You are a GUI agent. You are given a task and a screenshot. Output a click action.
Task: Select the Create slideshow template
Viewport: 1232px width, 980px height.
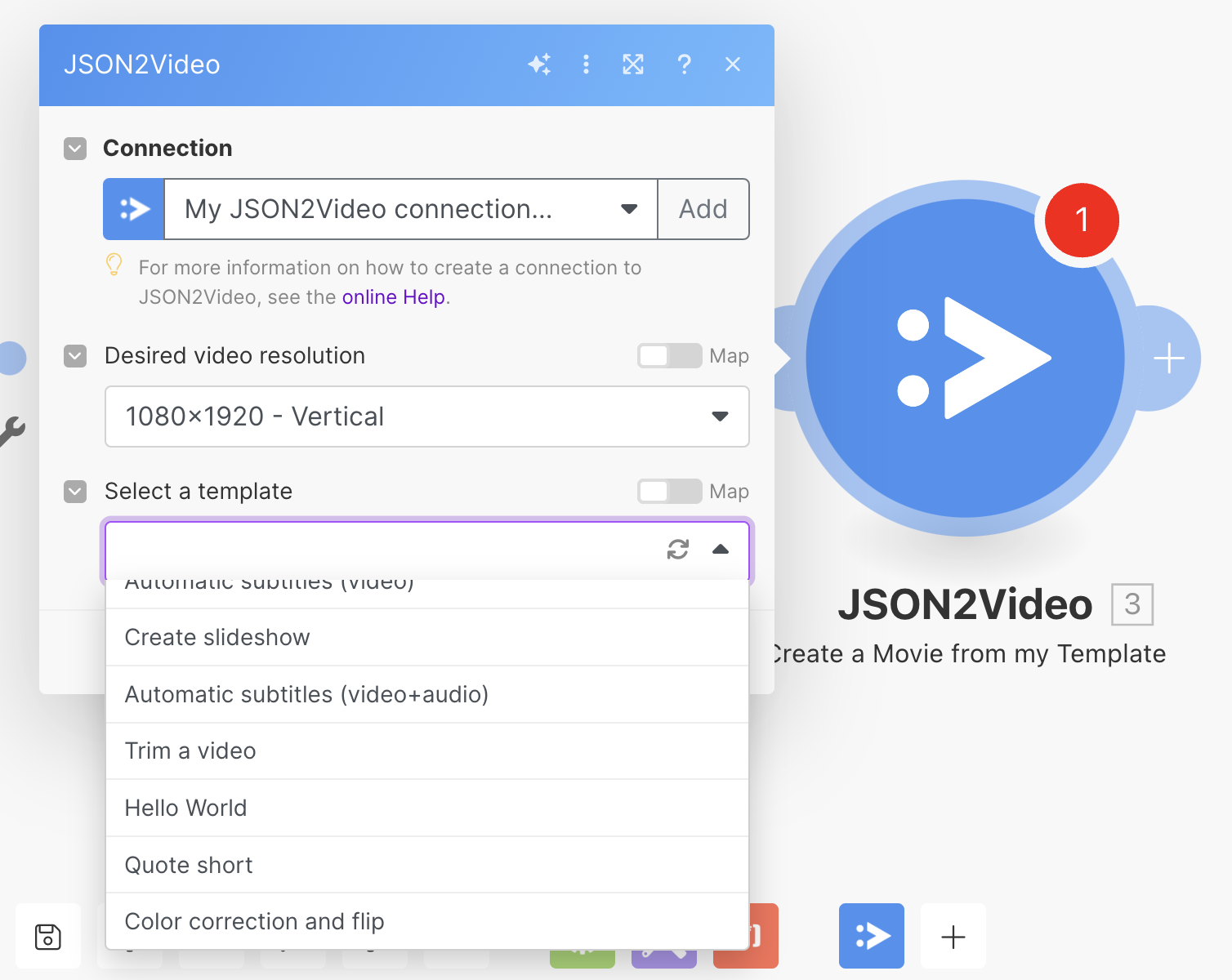coord(427,638)
